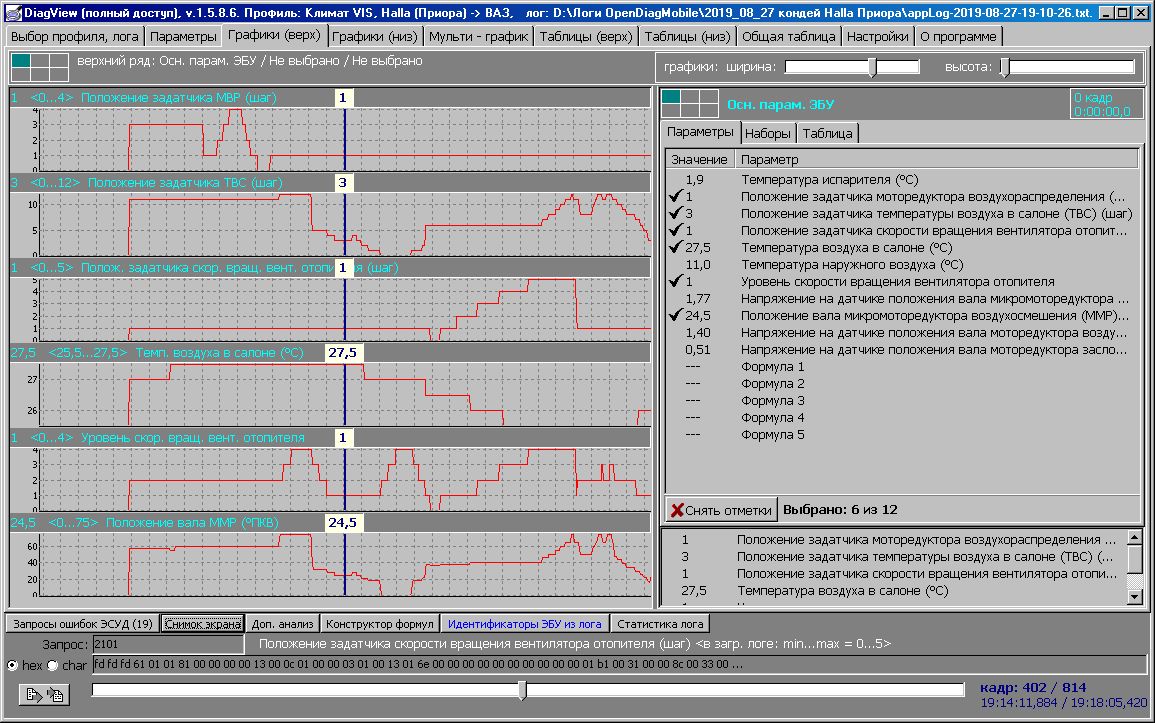Click the 'Положение вала ММР (°ПКВ)' graph header

coord(330,523)
